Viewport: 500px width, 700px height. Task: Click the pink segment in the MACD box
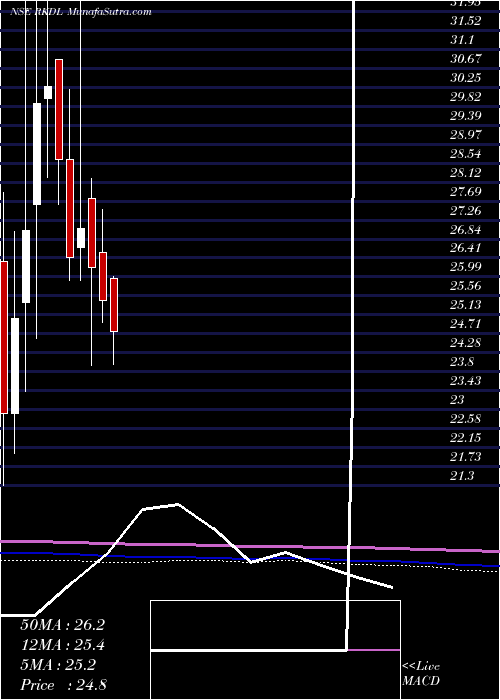tap(374, 650)
